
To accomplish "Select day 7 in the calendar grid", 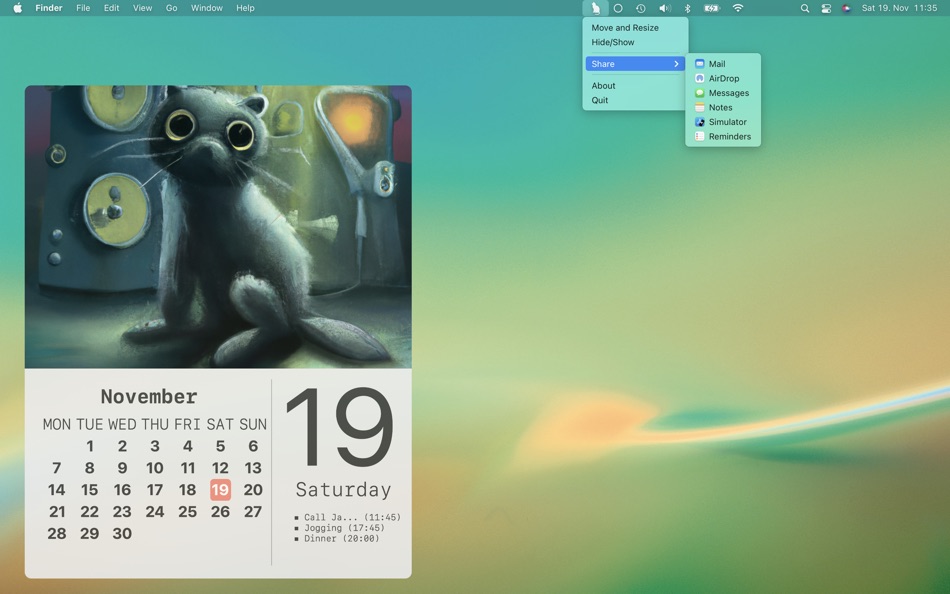I will 56,468.
